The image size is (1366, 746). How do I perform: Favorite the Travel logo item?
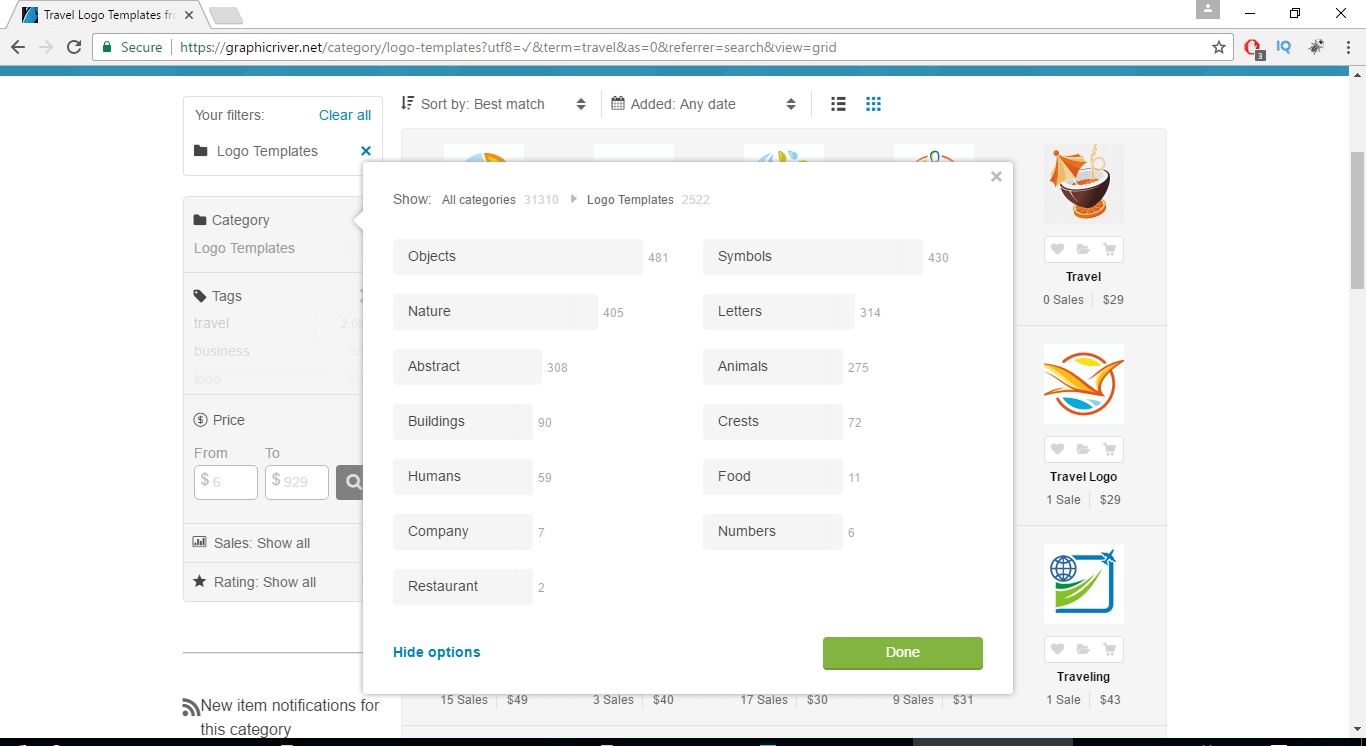(x=1057, y=250)
